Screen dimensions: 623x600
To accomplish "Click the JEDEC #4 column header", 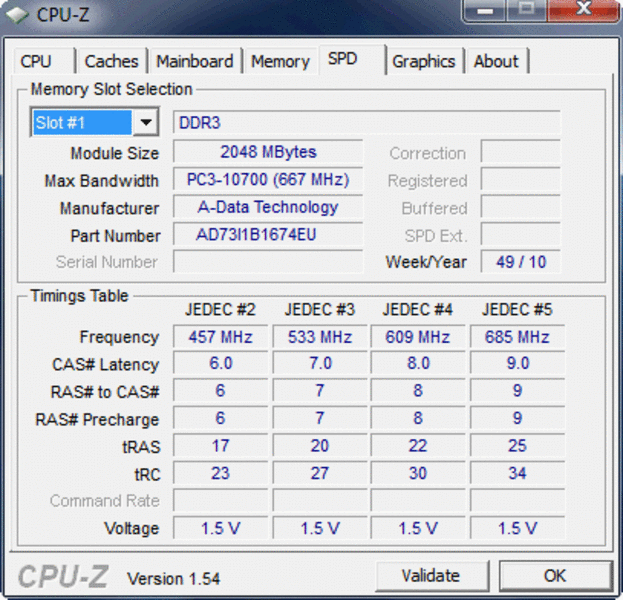I will click(418, 310).
